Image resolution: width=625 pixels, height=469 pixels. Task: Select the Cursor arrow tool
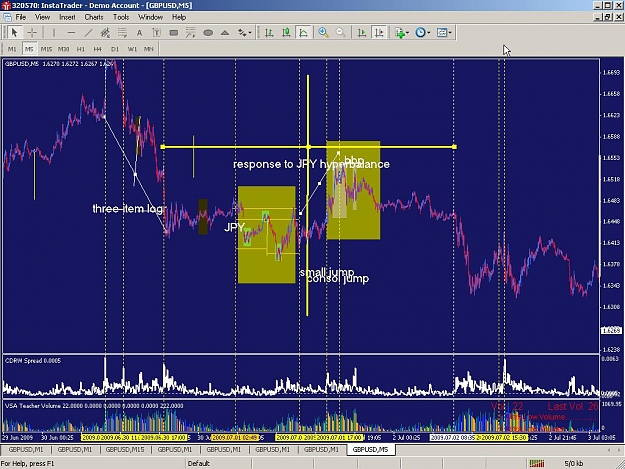click(x=14, y=33)
